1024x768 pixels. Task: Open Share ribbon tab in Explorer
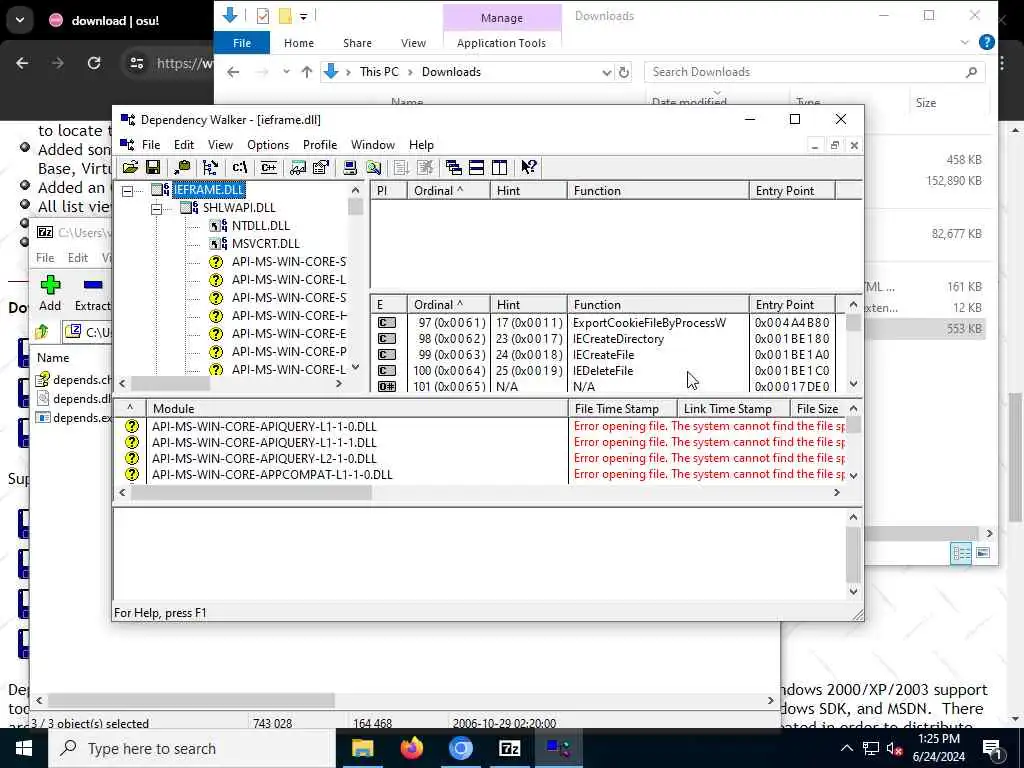pos(357,43)
